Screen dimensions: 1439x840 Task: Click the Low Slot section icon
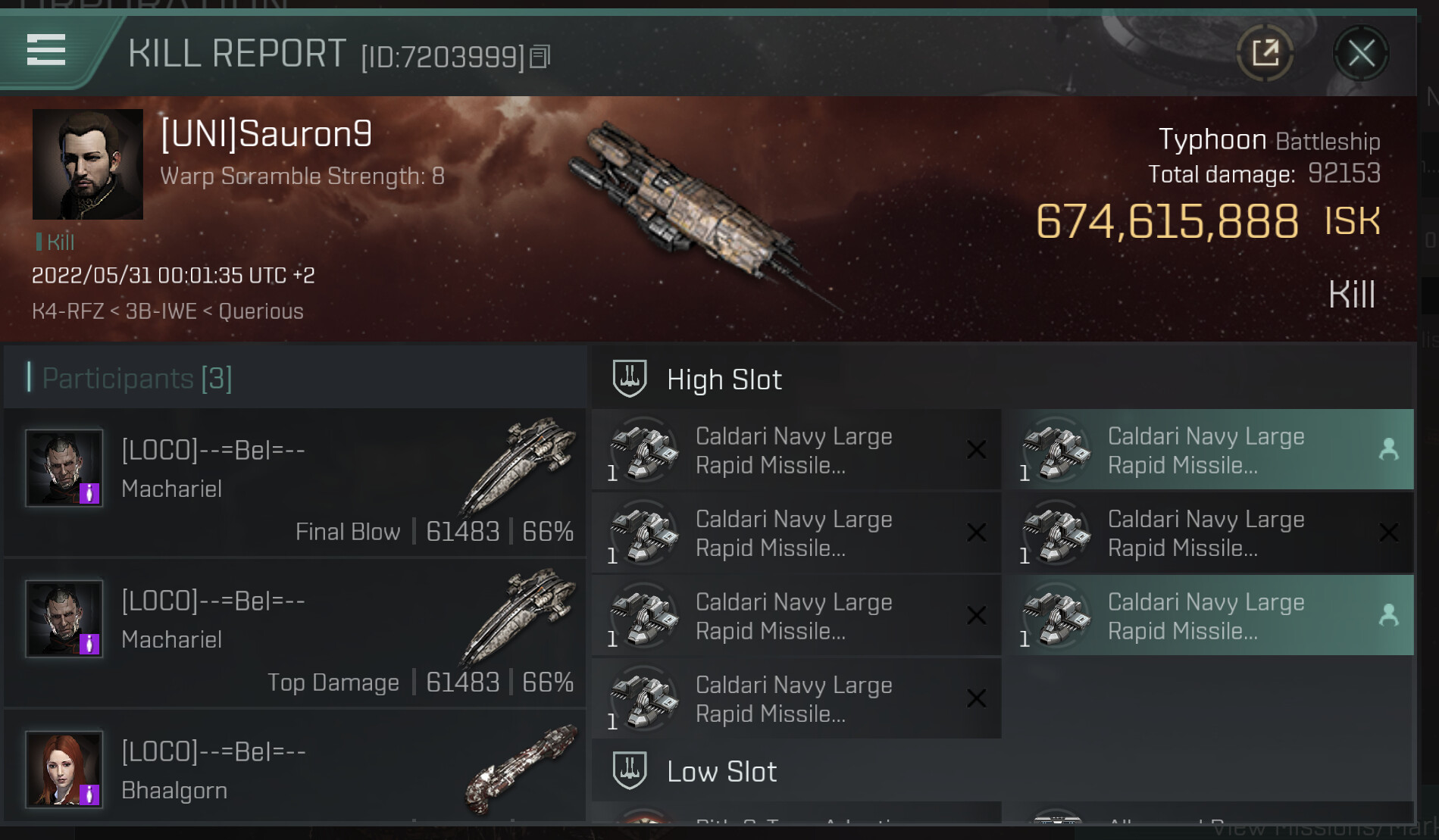[x=629, y=771]
